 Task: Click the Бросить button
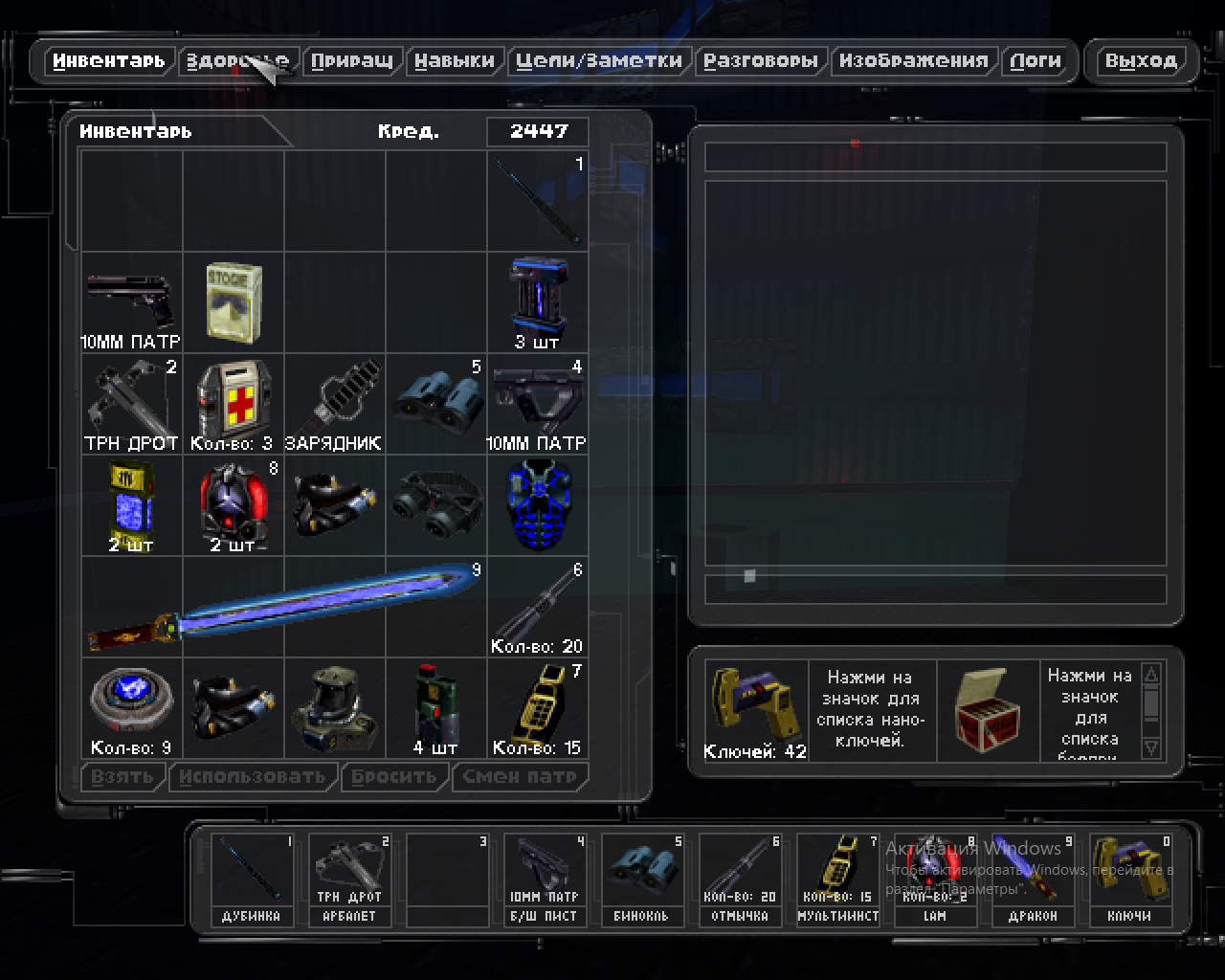tap(394, 776)
